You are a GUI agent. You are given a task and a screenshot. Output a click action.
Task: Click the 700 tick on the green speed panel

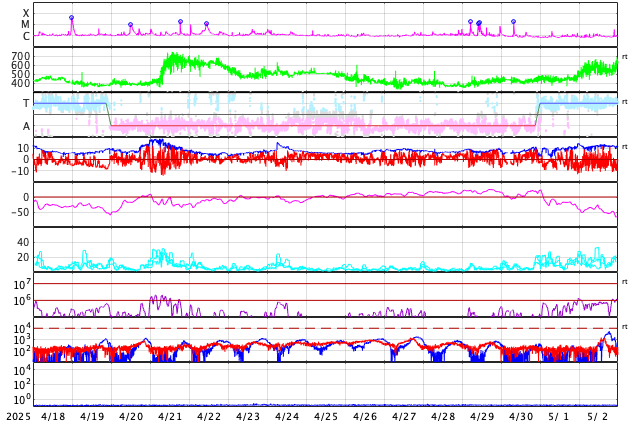[21, 56]
